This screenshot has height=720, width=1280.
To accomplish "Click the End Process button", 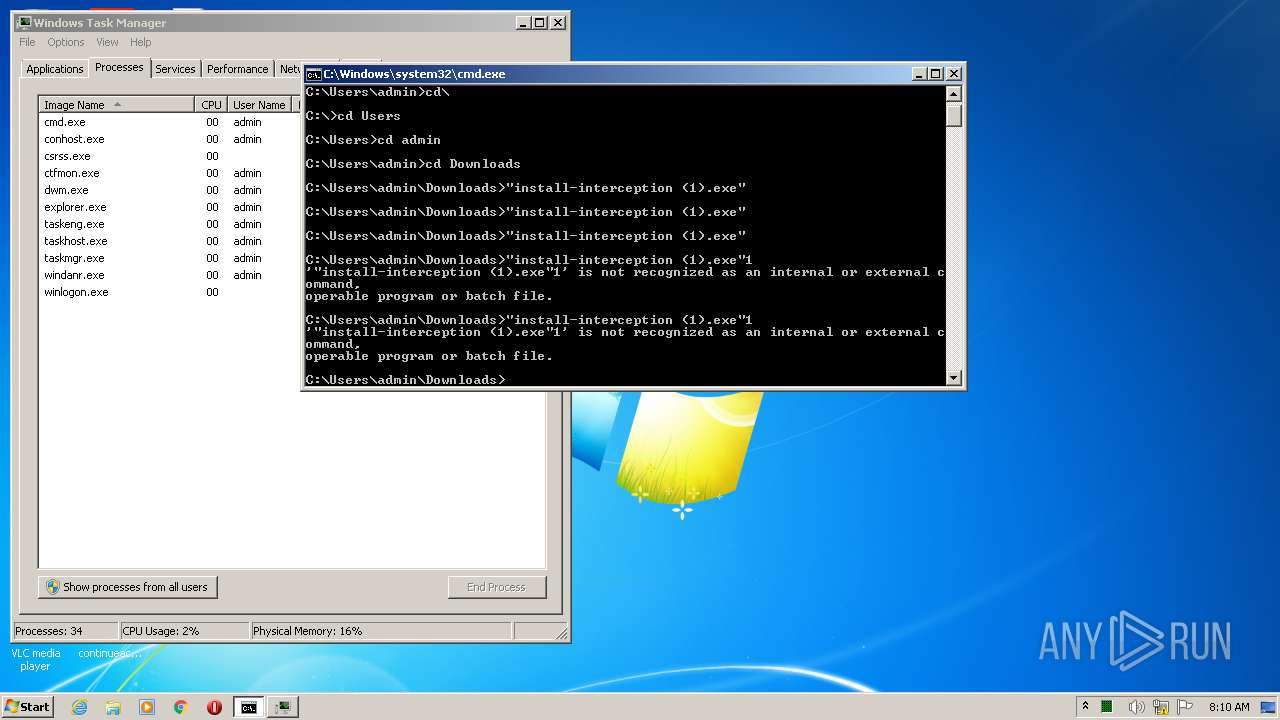I will (x=497, y=587).
